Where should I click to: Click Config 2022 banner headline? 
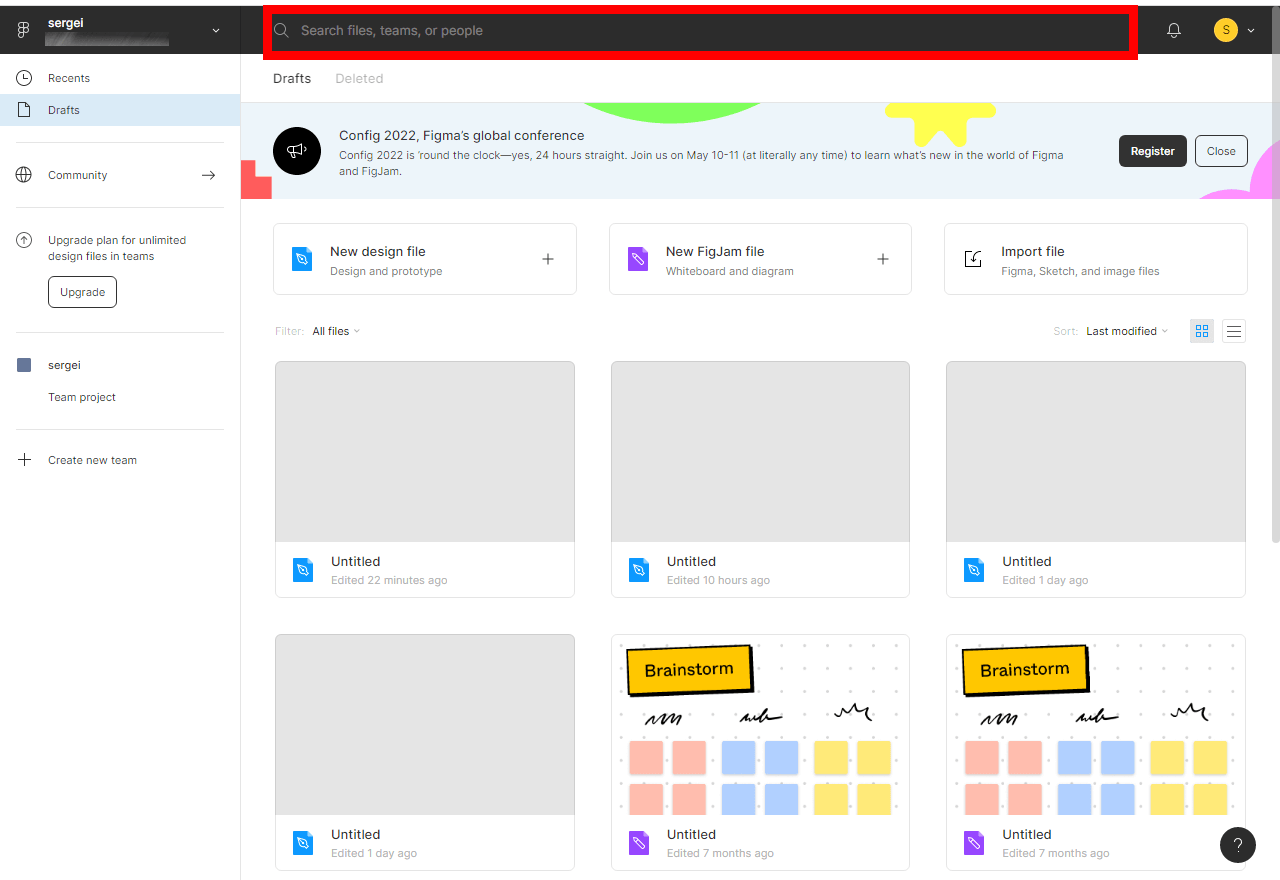point(462,136)
